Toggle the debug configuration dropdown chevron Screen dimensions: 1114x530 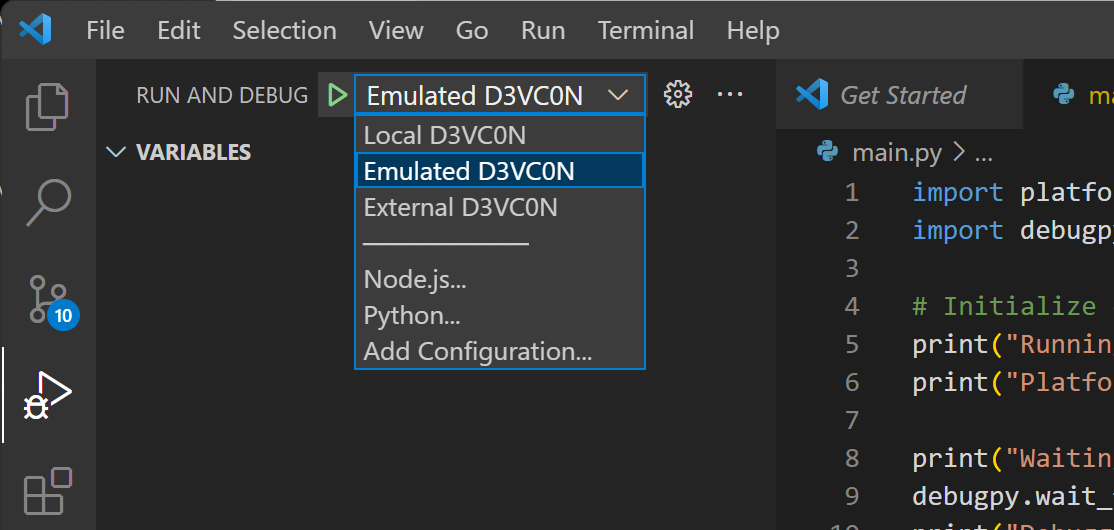click(618, 96)
